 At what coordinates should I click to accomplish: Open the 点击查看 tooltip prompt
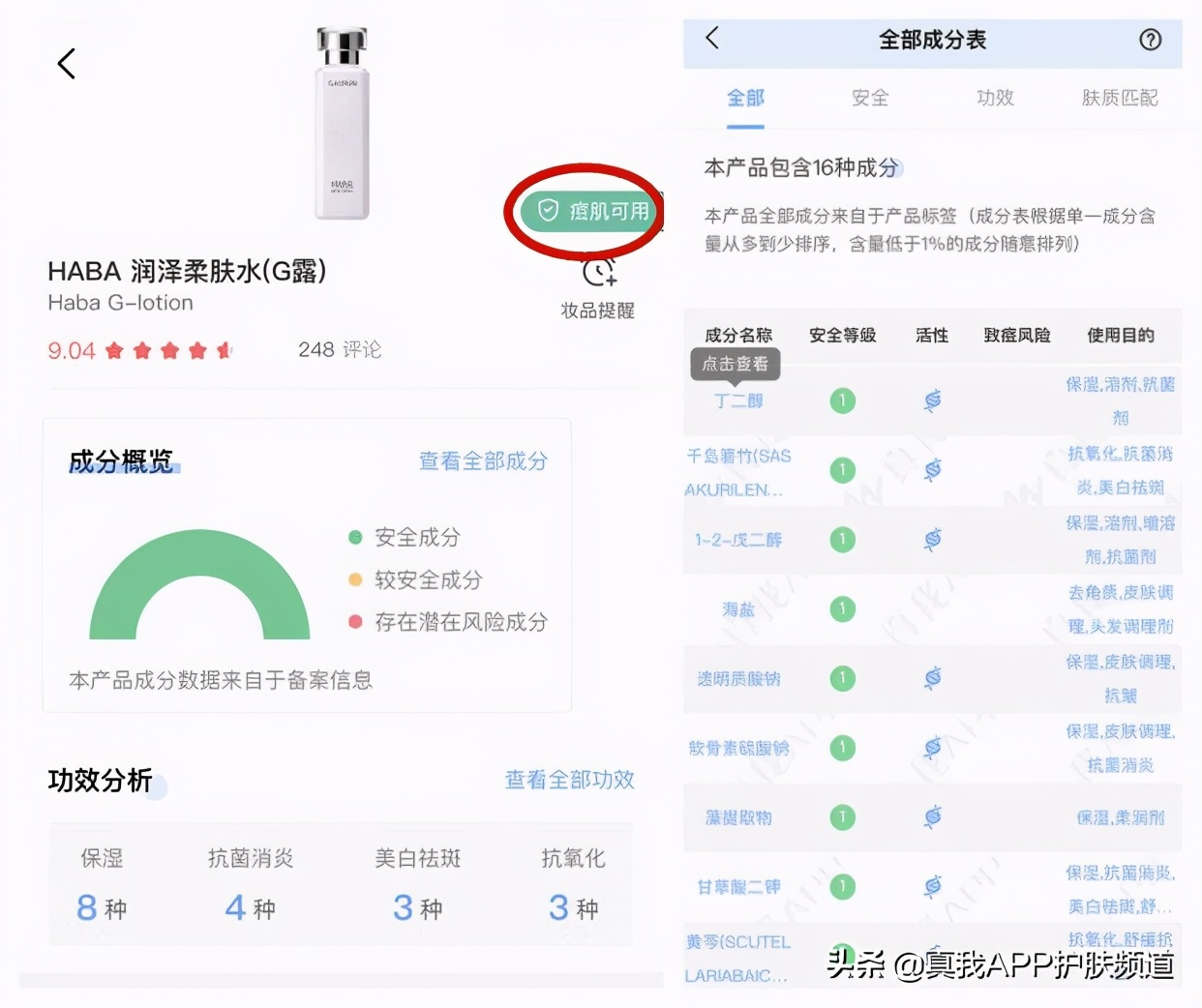(736, 365)
